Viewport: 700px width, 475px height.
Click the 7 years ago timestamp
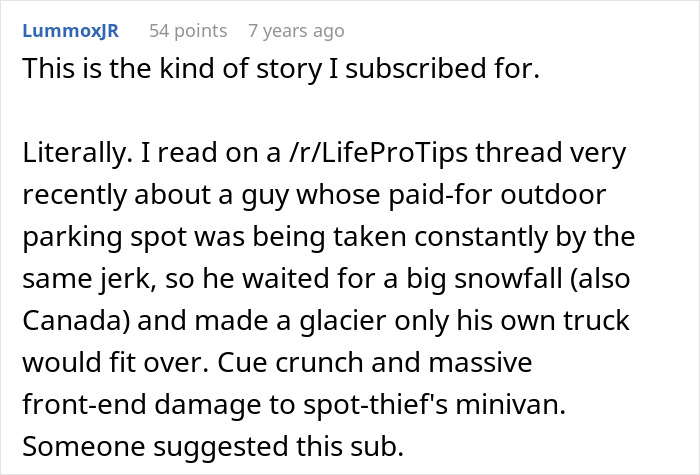point(296,31)
